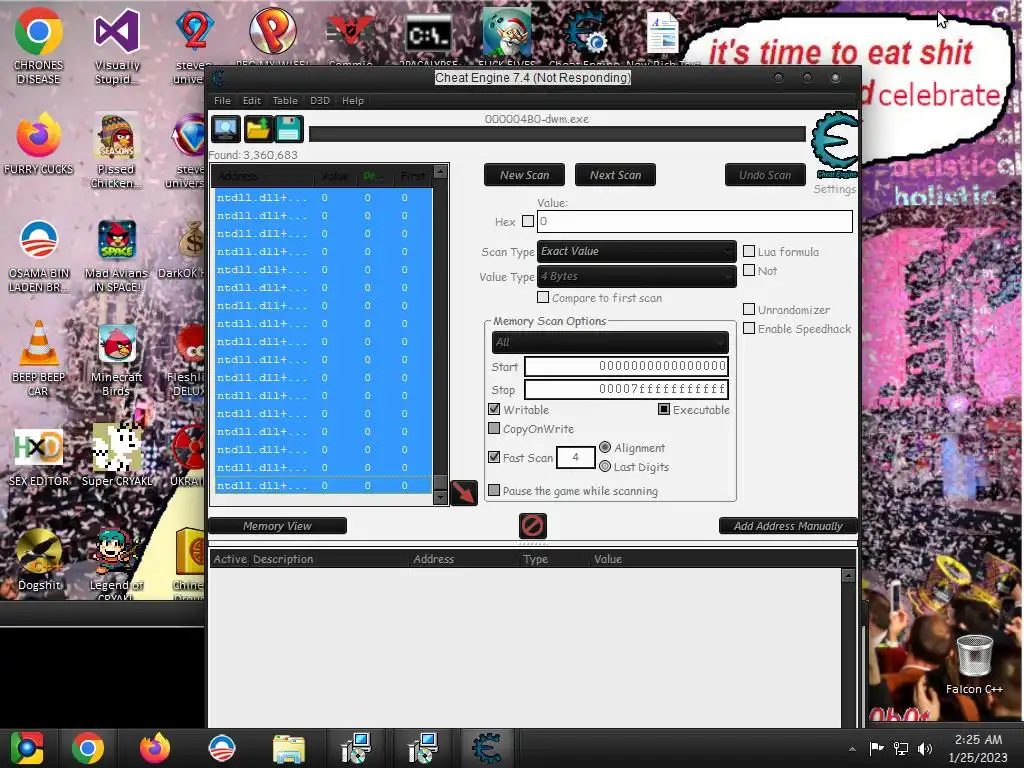
Task: Open the memory region All dropdown
Action: [610, 342]
